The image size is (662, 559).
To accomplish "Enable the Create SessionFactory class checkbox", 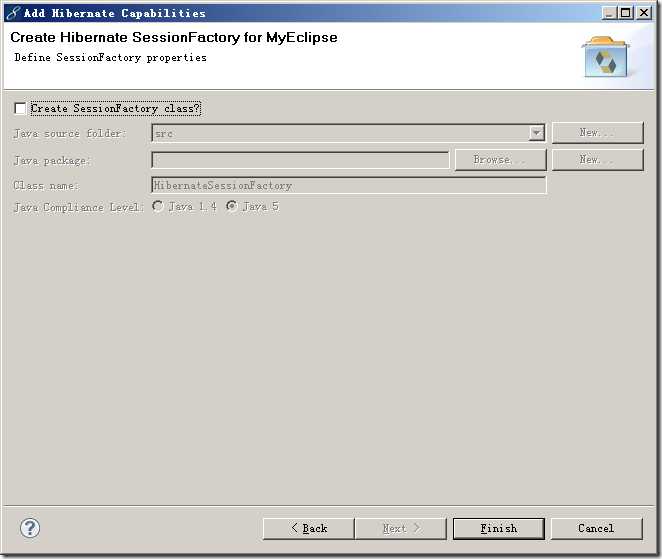I will coord(20,109).
